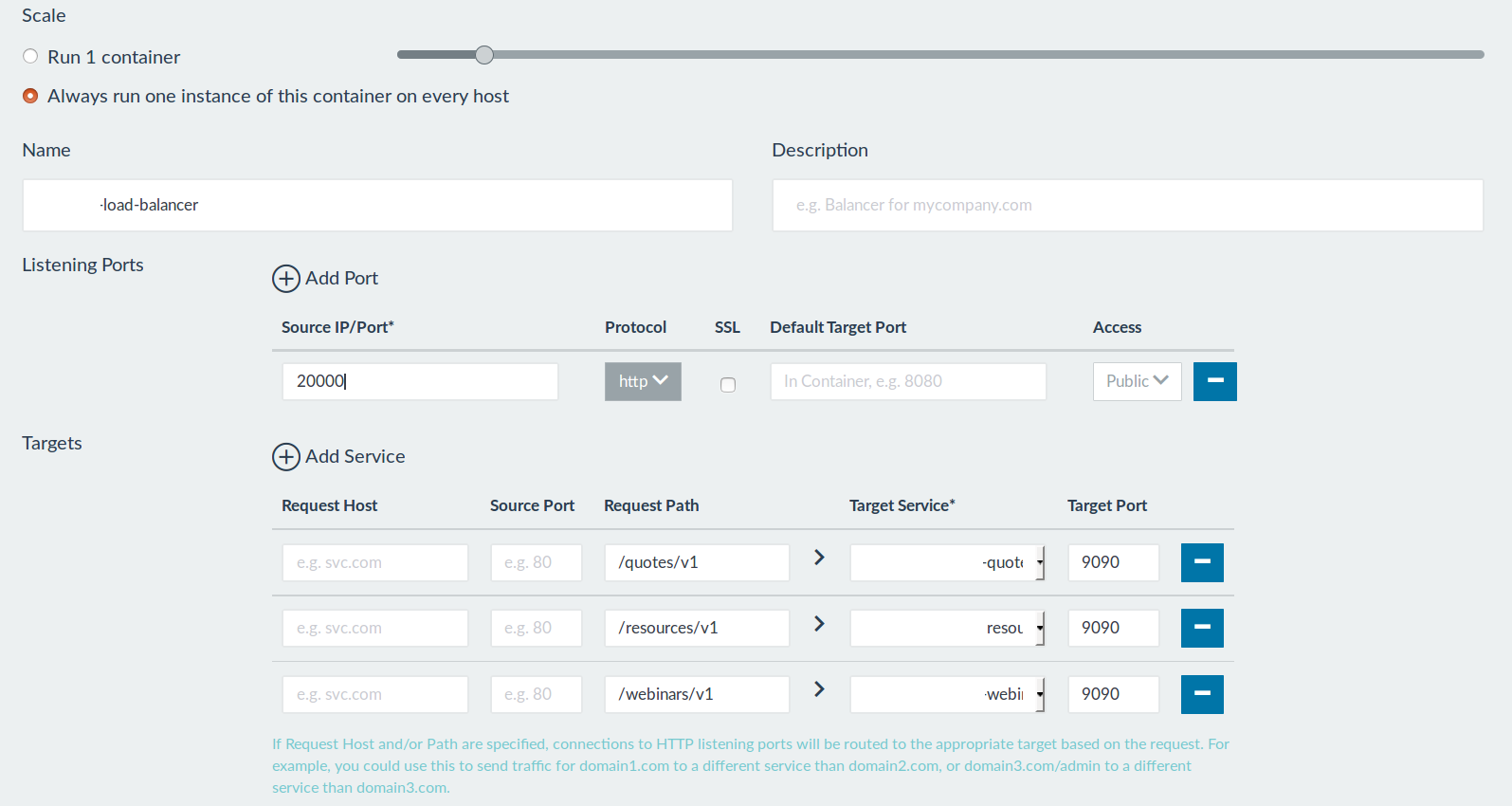
Task: Click Request Host field in /webinars/v1 row
Action: tap(375, 694)
